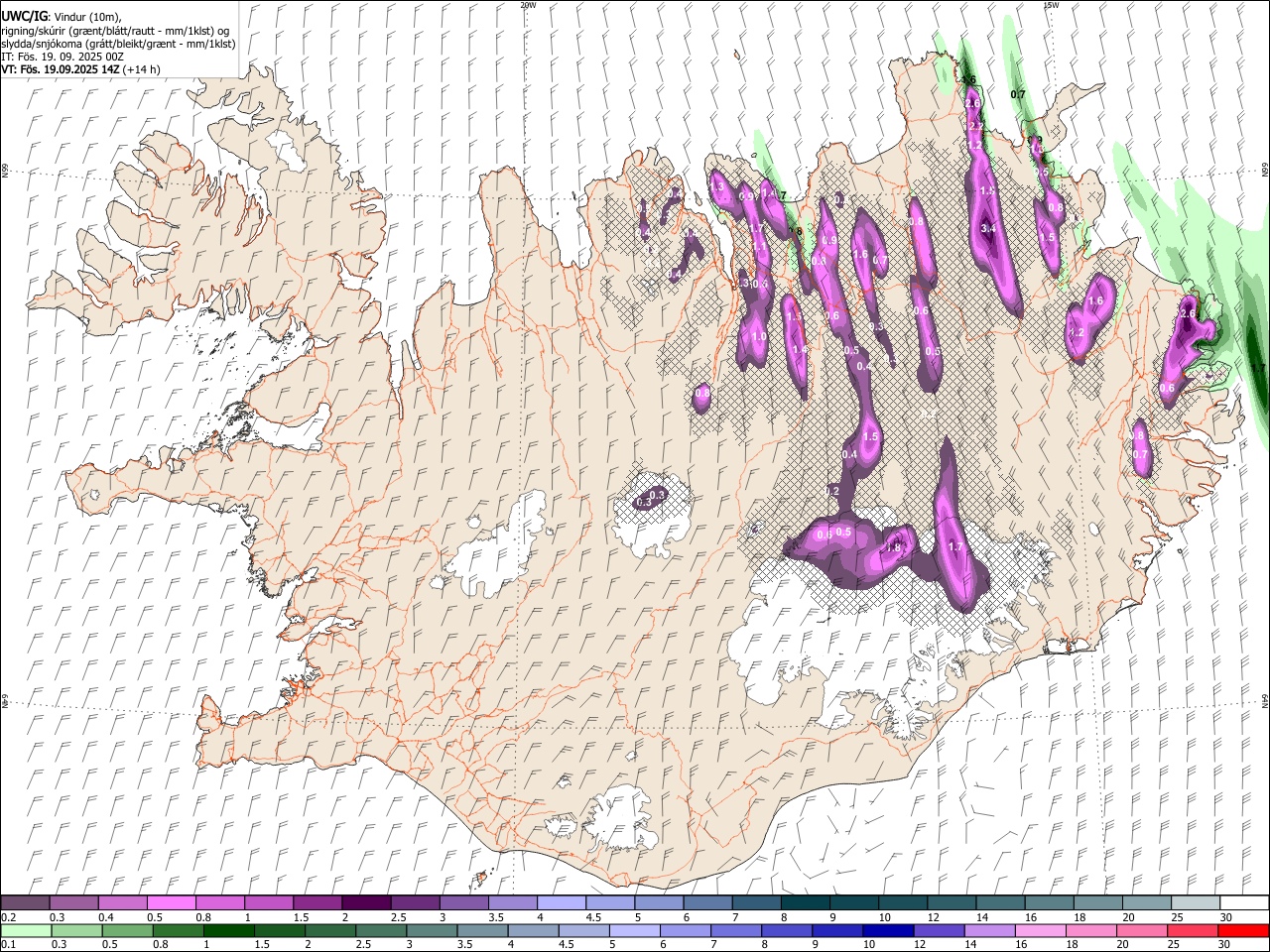Select the lower legend swatch between 14 and 16
Viewport: 1270px width, 952px height.
coord(988,930)
